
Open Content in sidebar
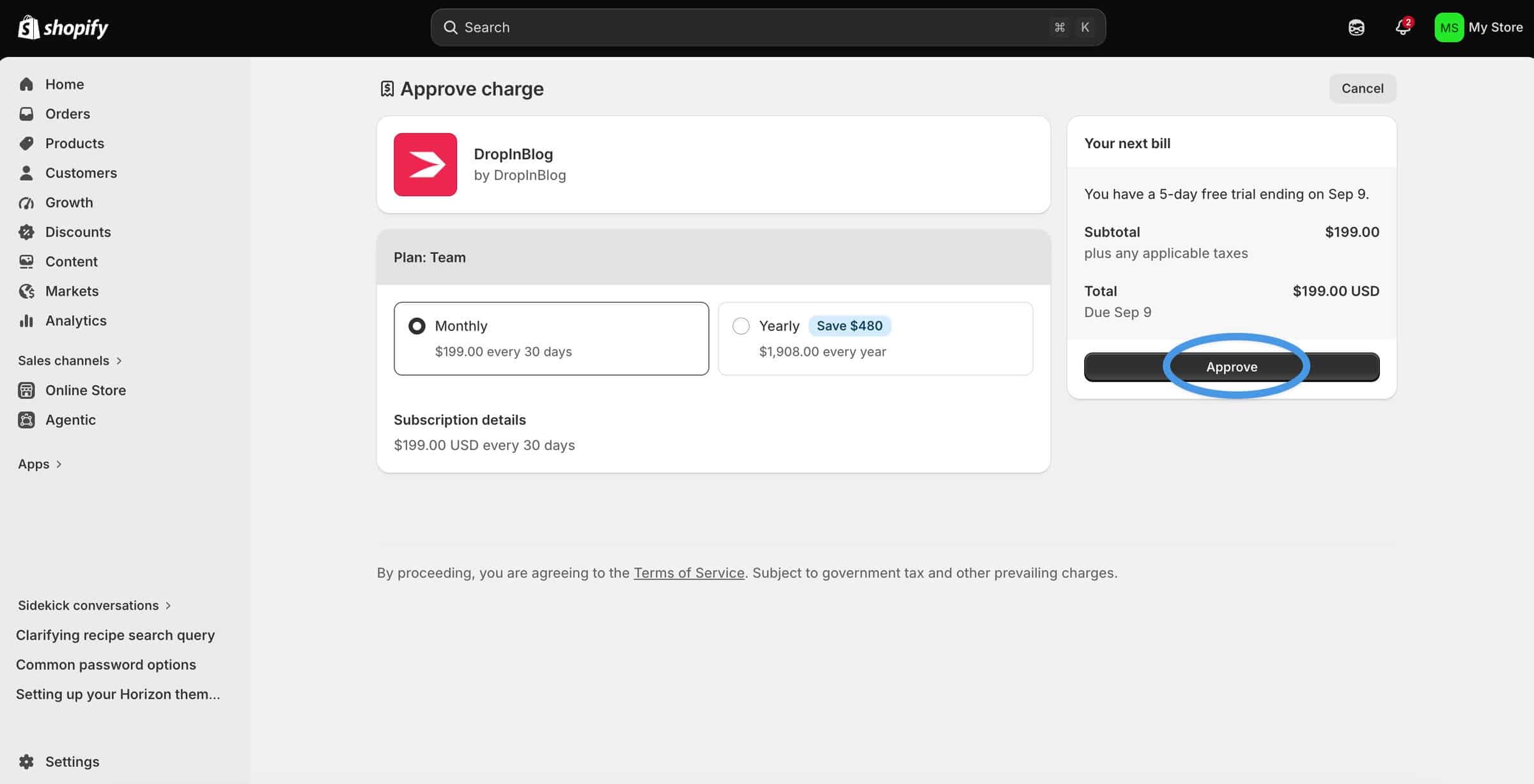[72, 261]
